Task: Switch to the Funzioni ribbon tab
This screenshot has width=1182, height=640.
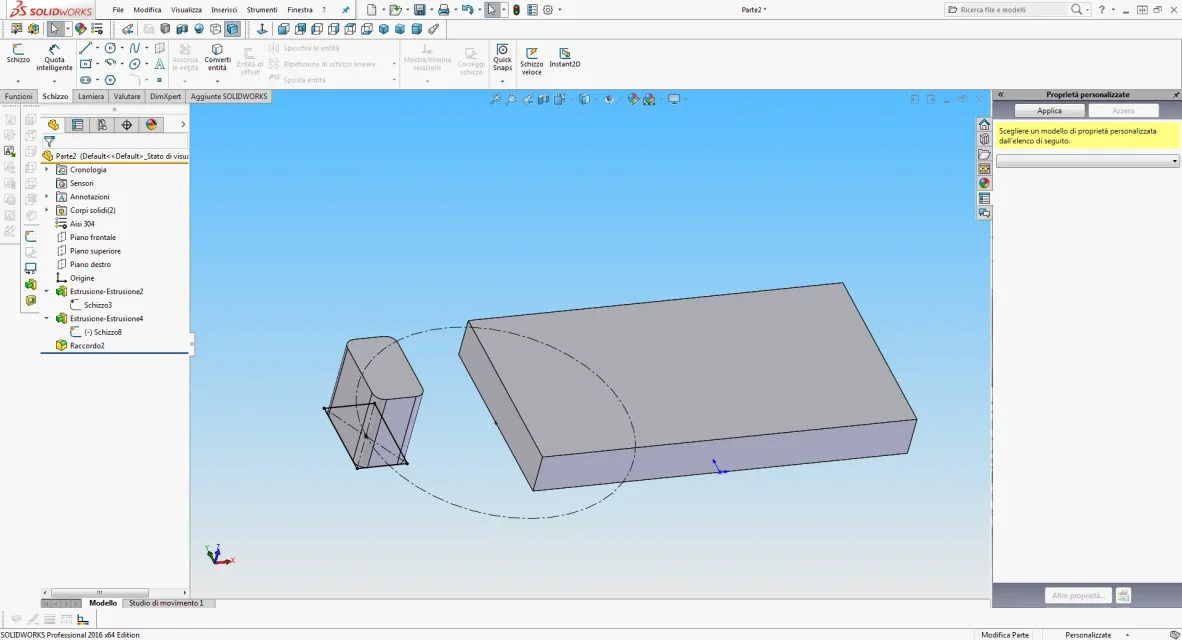Action: (18, 96)
